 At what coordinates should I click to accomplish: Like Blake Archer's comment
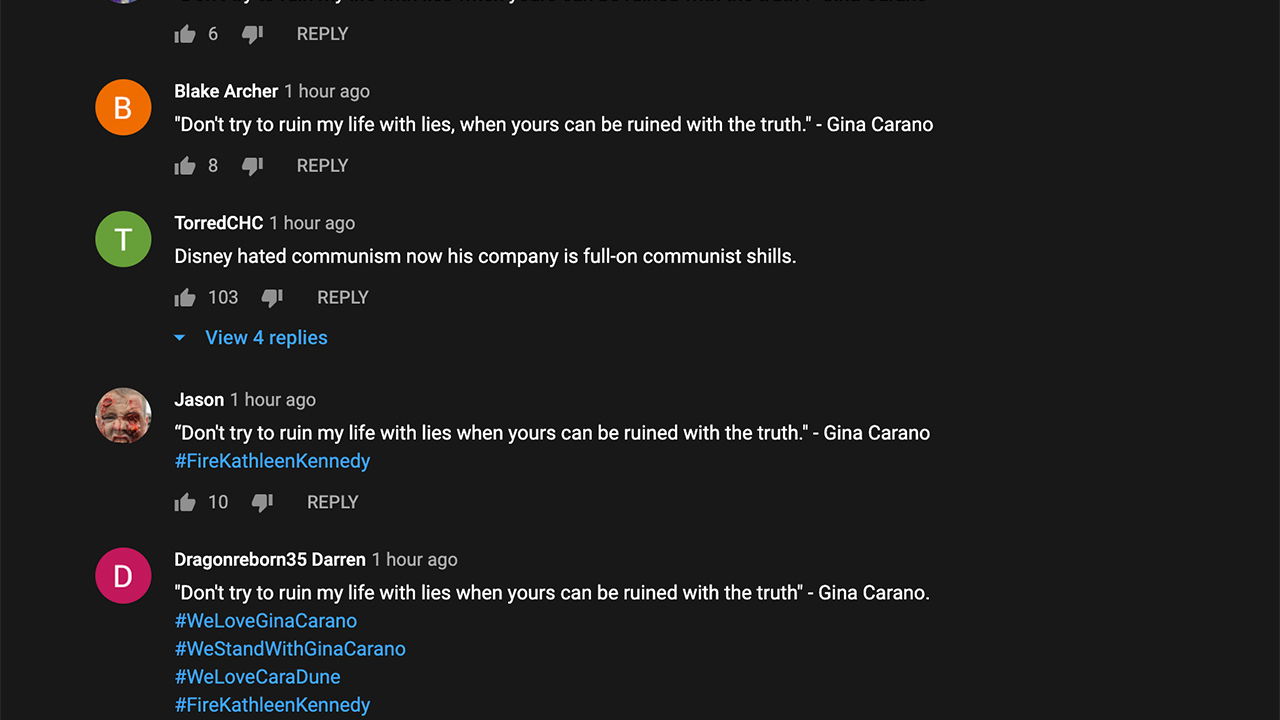185,166
